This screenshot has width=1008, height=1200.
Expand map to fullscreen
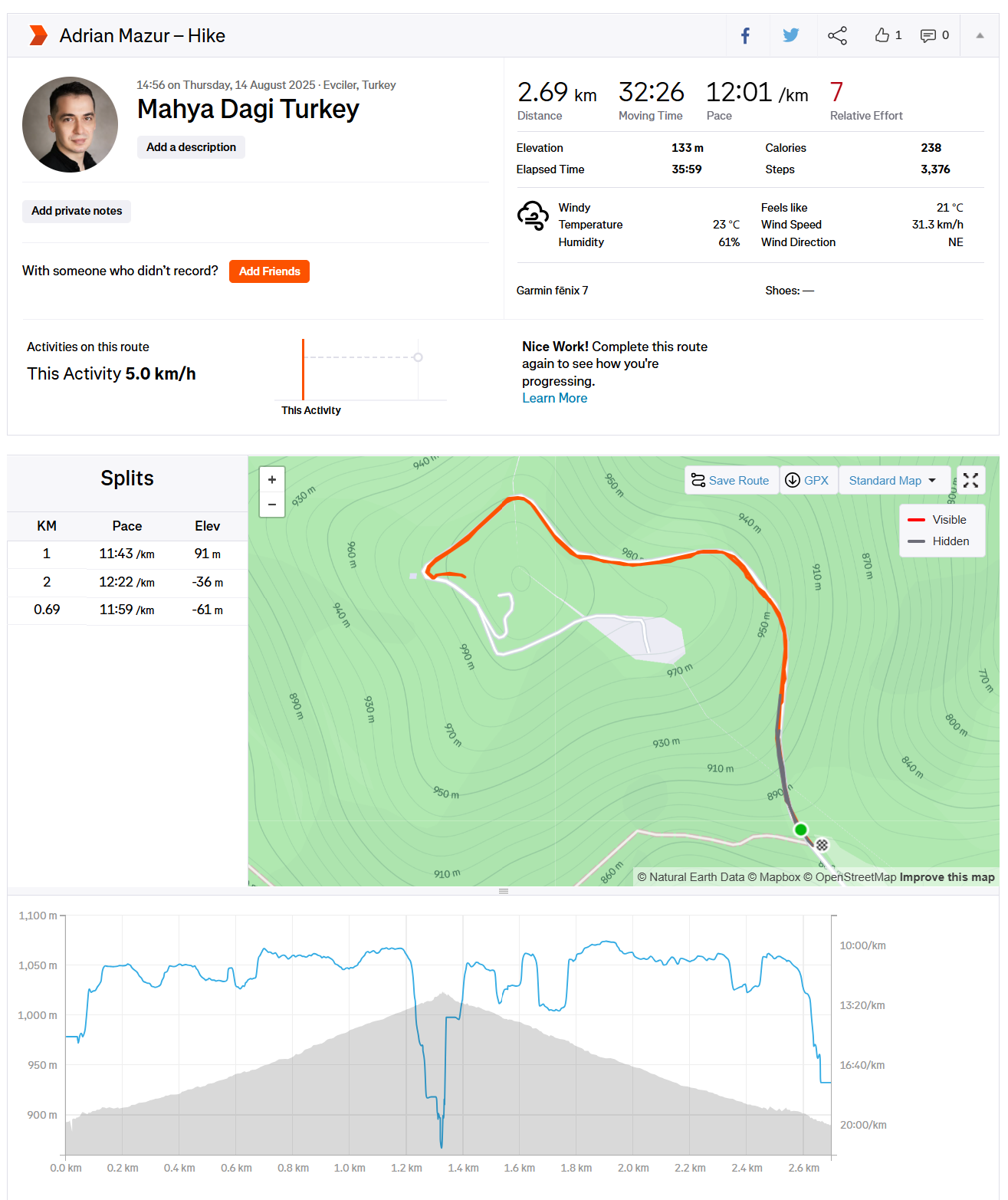[x=970, y=481]
